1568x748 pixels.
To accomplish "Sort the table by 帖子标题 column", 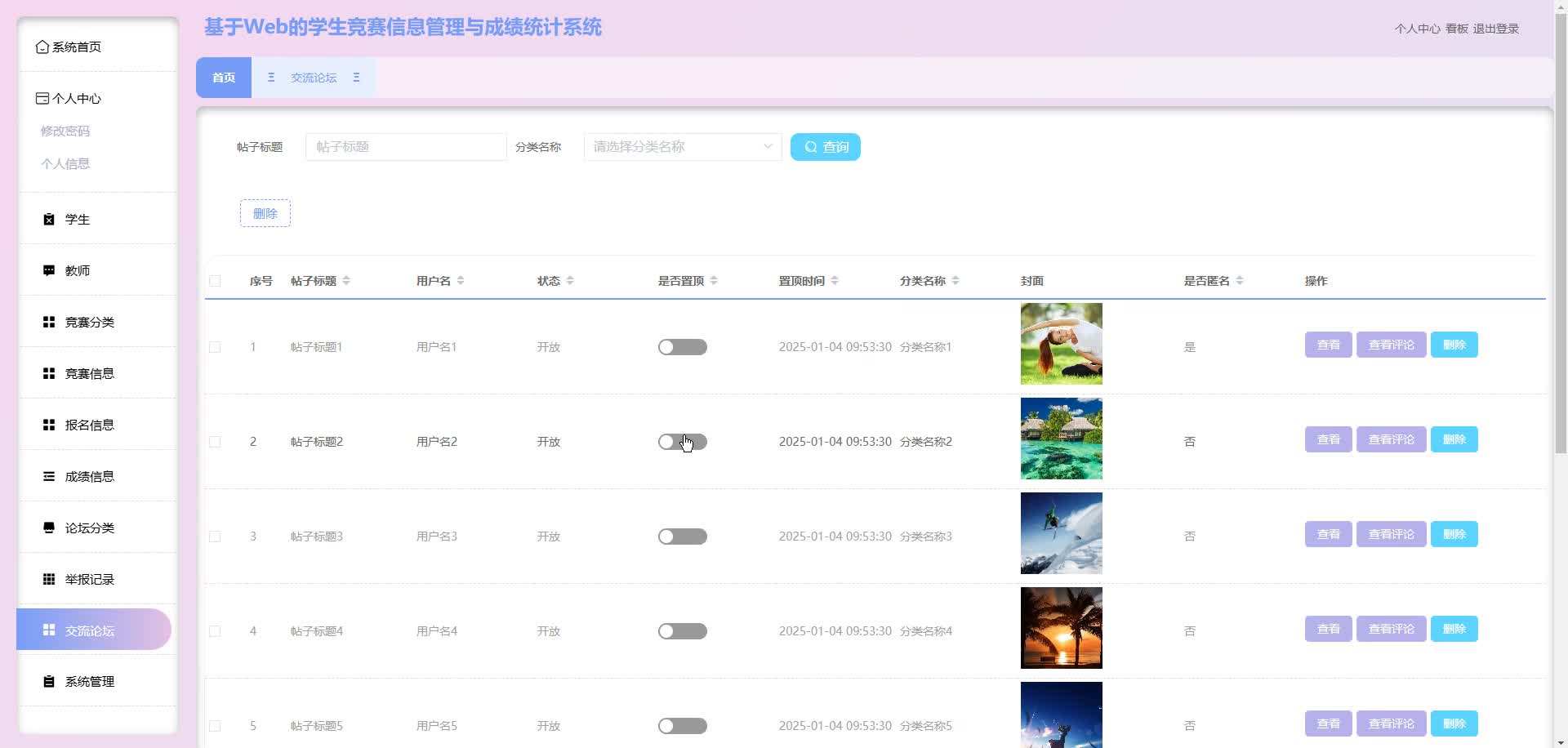I will click(x=346, y=281).
